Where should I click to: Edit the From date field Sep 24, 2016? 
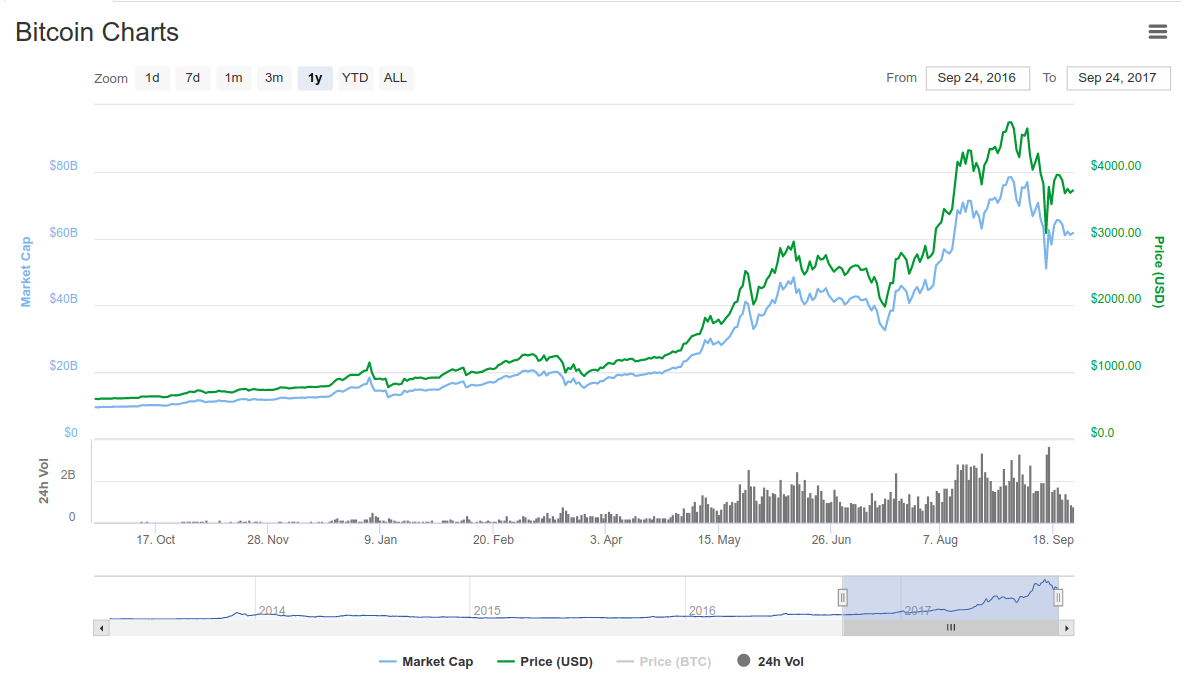tap(977, 78)
